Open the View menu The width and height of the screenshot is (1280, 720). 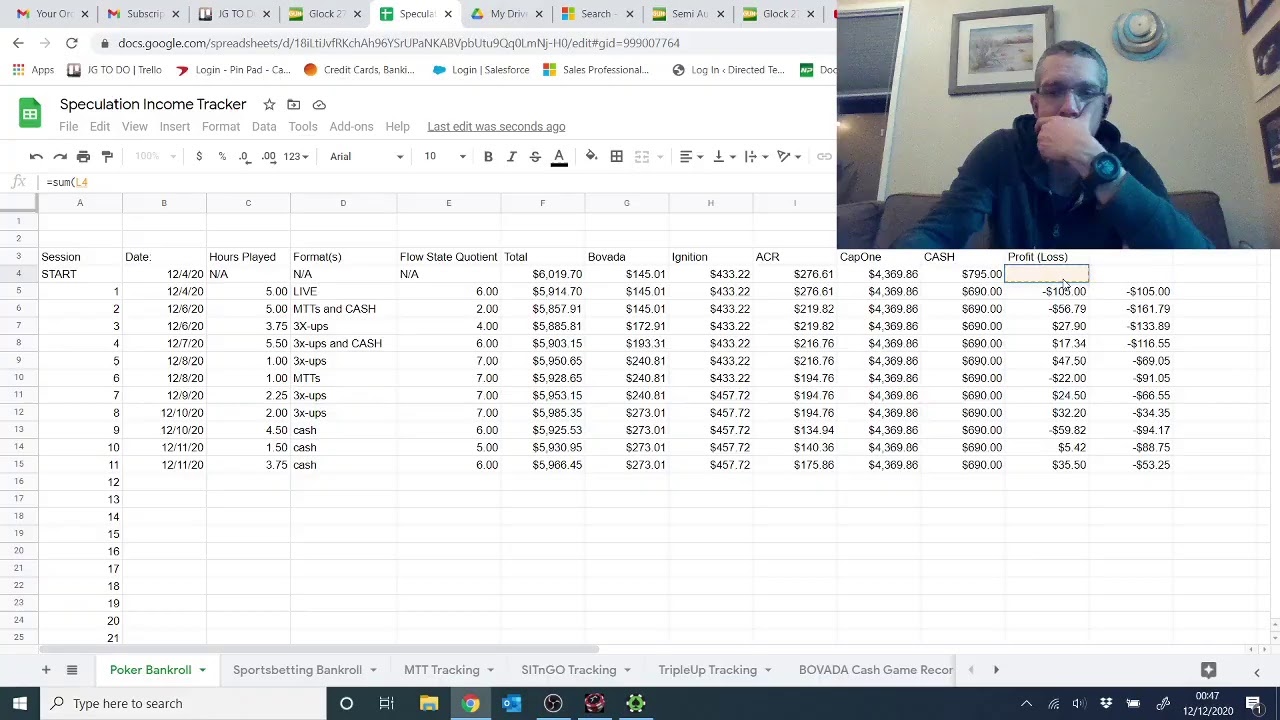click(x=134, y=127)
